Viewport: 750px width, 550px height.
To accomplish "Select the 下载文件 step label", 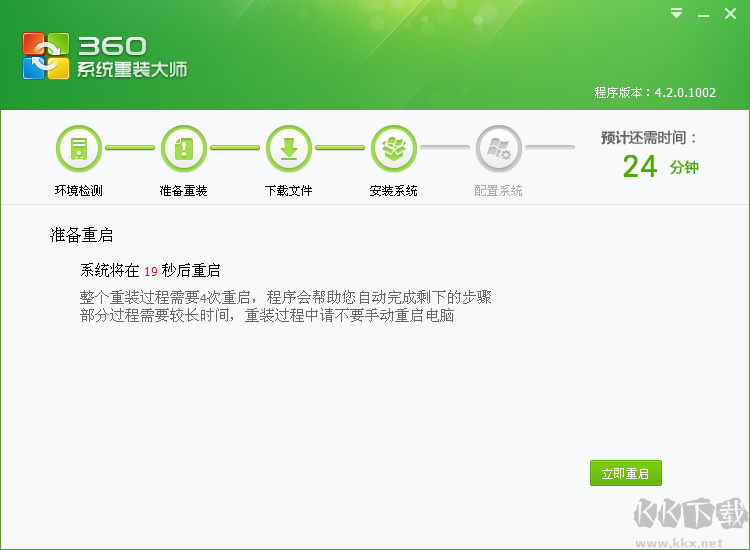I will pyautogui.click(x=289, y=191).
